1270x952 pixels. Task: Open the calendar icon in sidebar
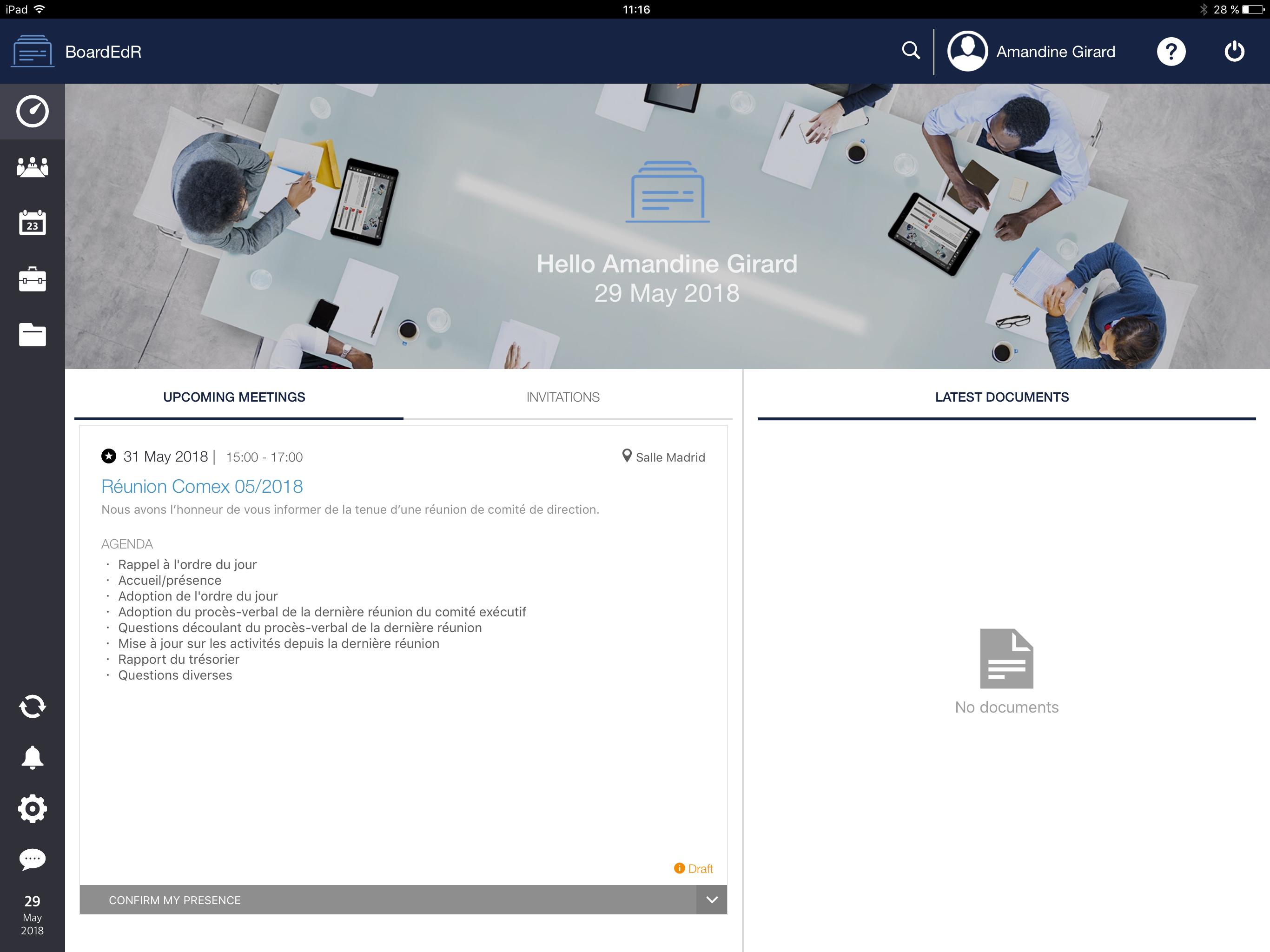click(x=32, y=223)
